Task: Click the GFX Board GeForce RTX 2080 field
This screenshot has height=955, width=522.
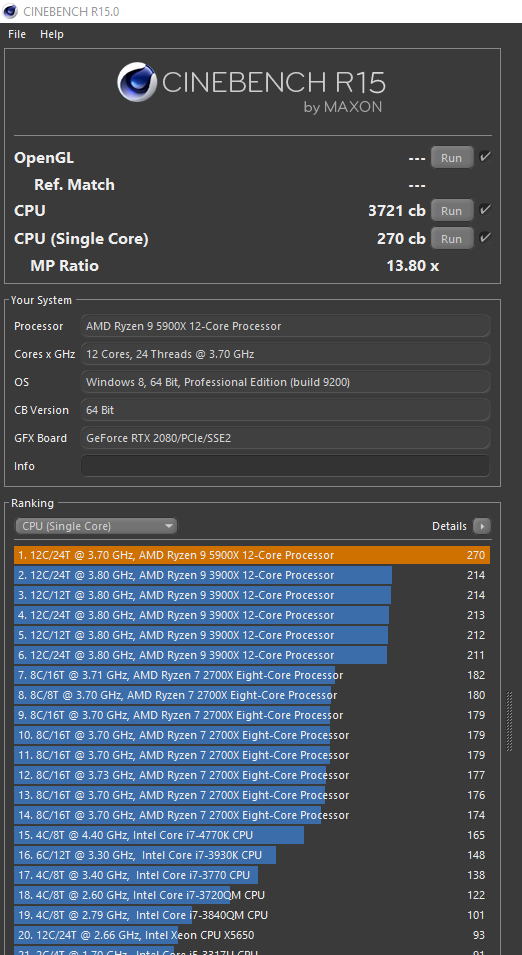Action: (285, 438)
